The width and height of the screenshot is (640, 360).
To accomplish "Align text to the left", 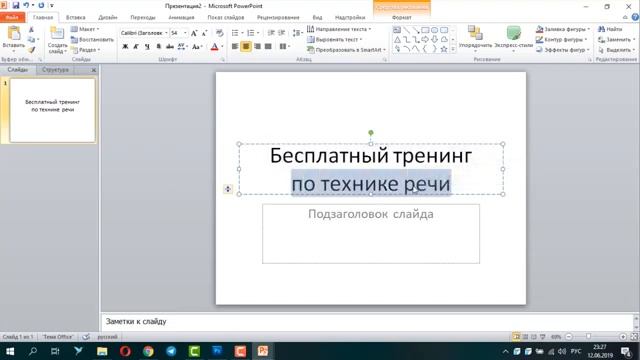I will [x=235, y=47].
